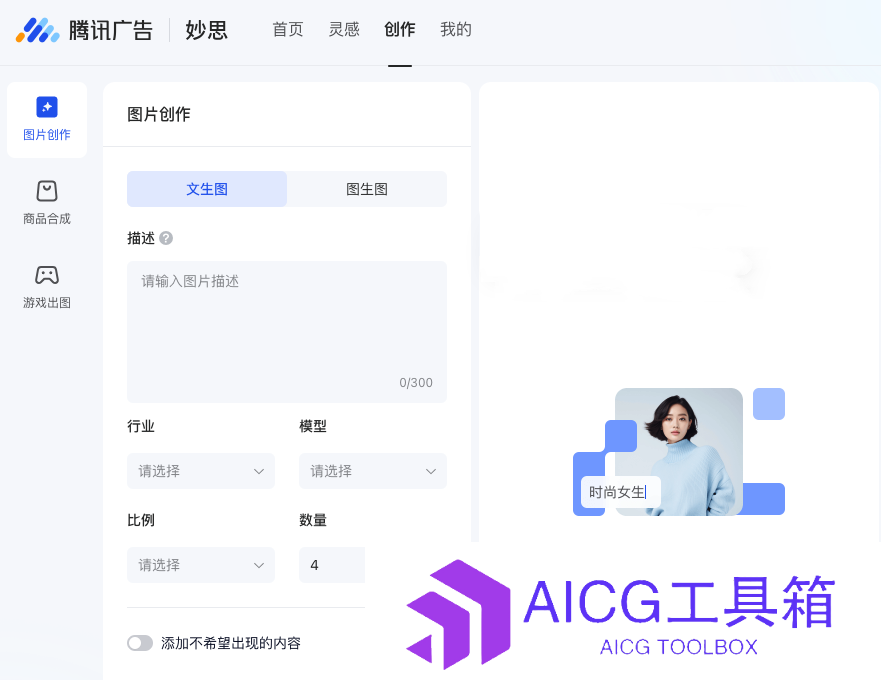Click the 腾讯广告 logo icon
881x680 pixels.
37,30
